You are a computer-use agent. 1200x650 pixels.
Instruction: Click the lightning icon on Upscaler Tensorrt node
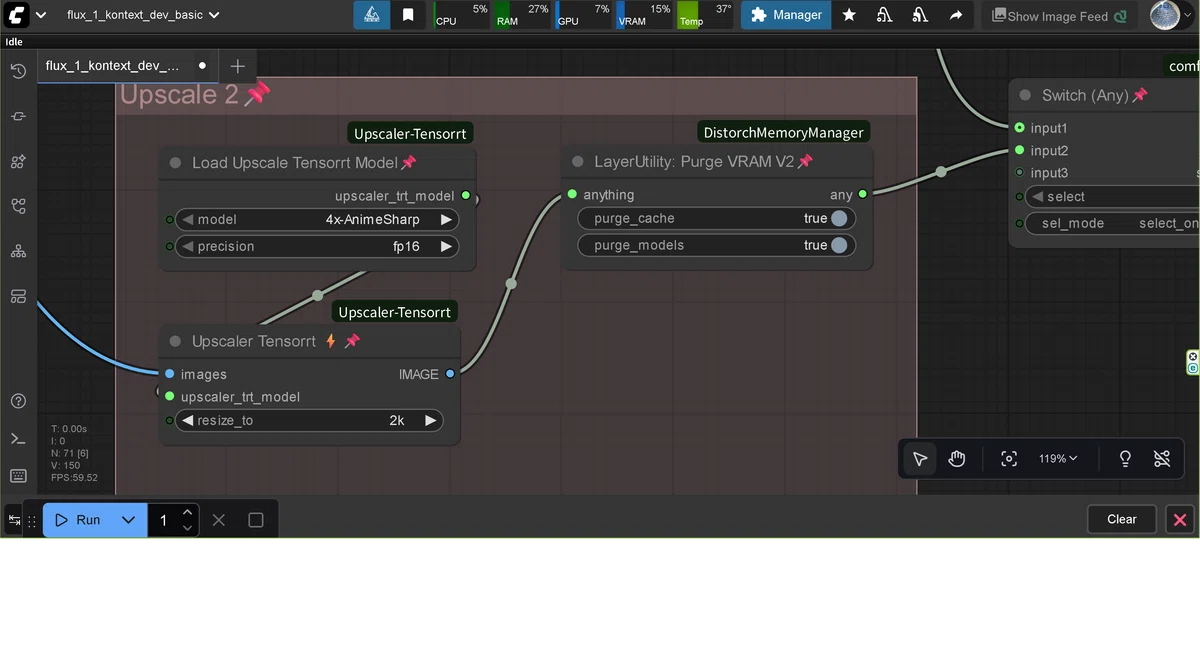[x=331, y=341]
